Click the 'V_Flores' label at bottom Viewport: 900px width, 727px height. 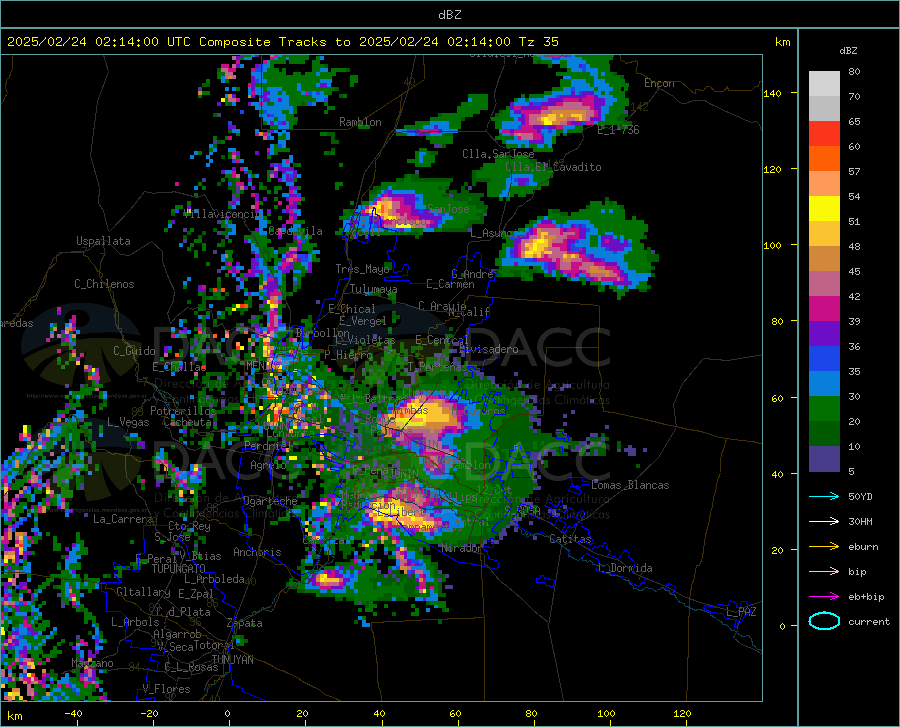coord(166,689)
